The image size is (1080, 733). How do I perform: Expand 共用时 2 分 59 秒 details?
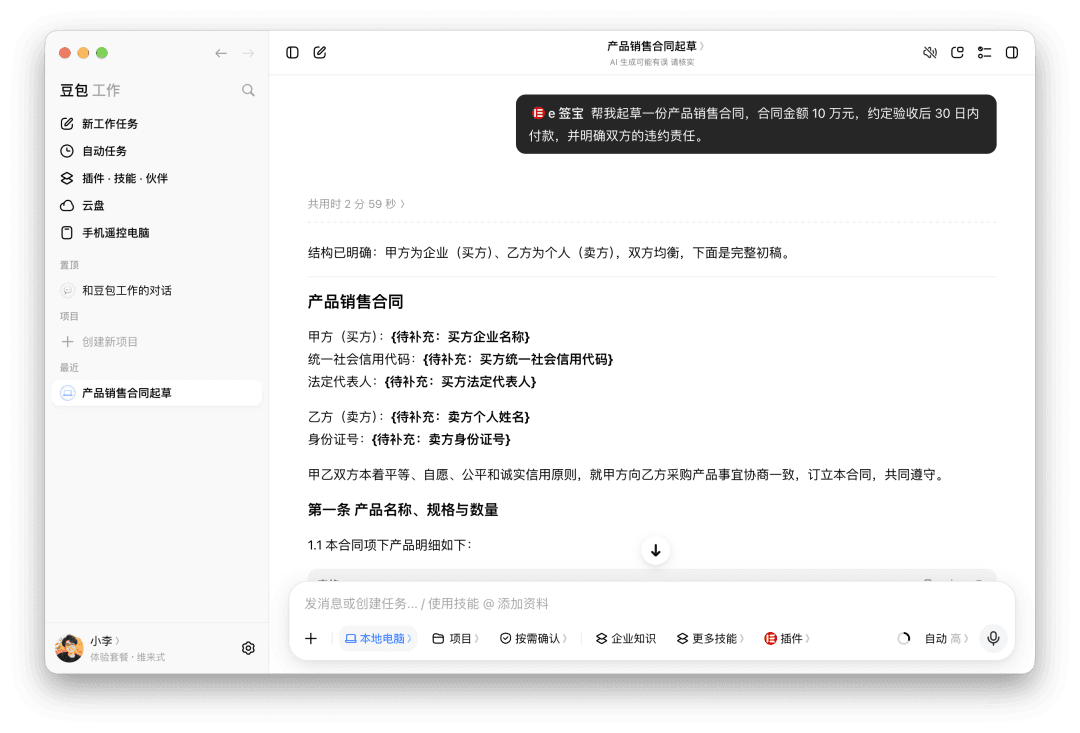coord(356,204)
